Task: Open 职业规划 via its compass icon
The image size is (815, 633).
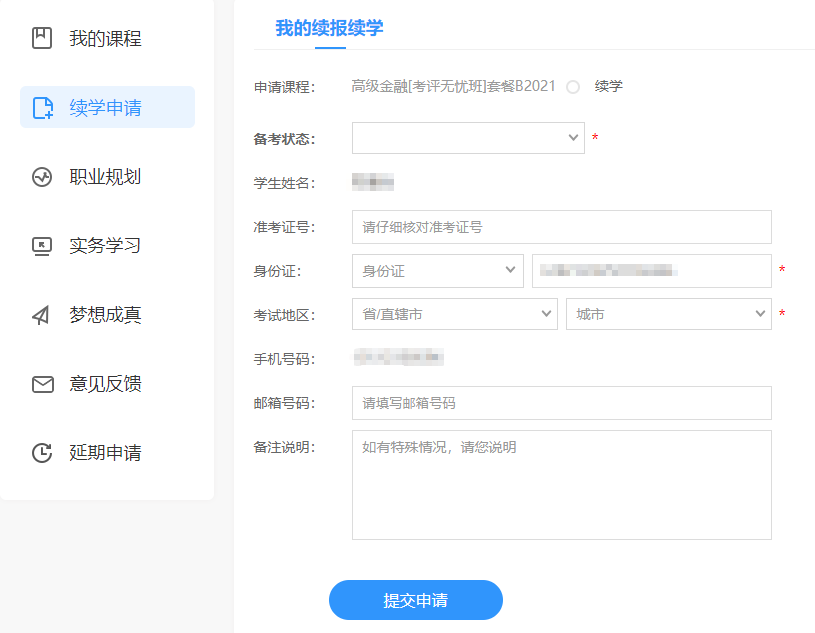Action: pyautogui.click(x=41, y=175)
